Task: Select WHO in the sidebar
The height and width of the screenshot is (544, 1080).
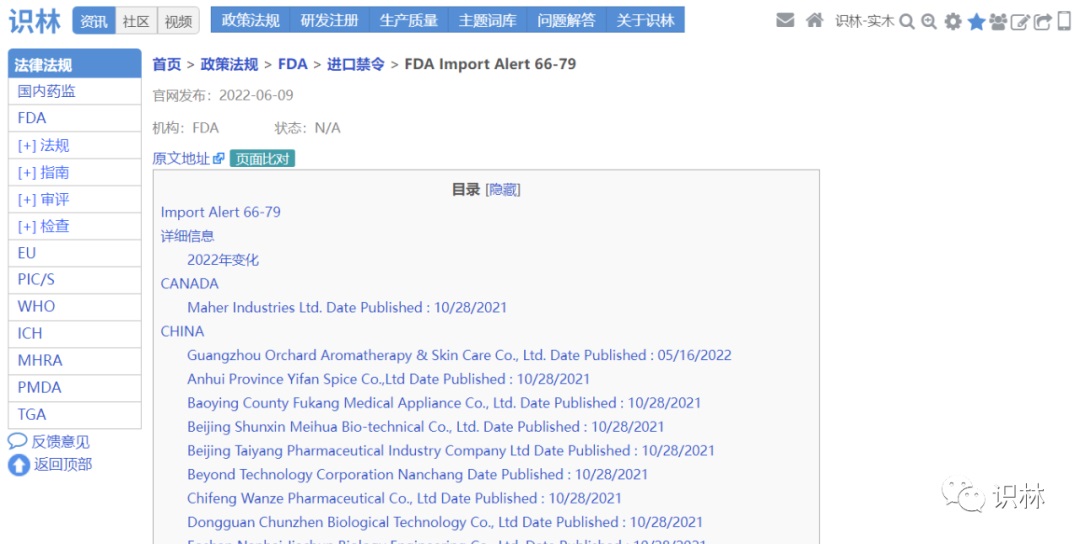Action: coord(74,306)
